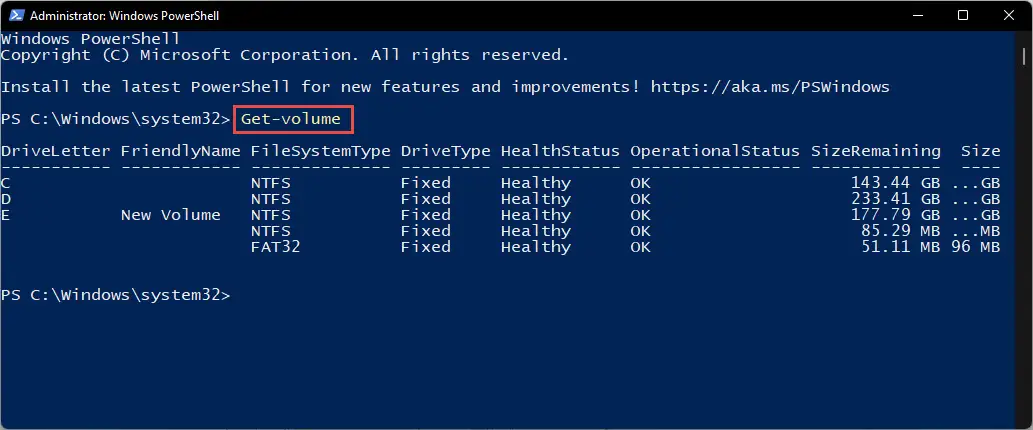
Task: Click drive letter D in the output
Action: 6,199
